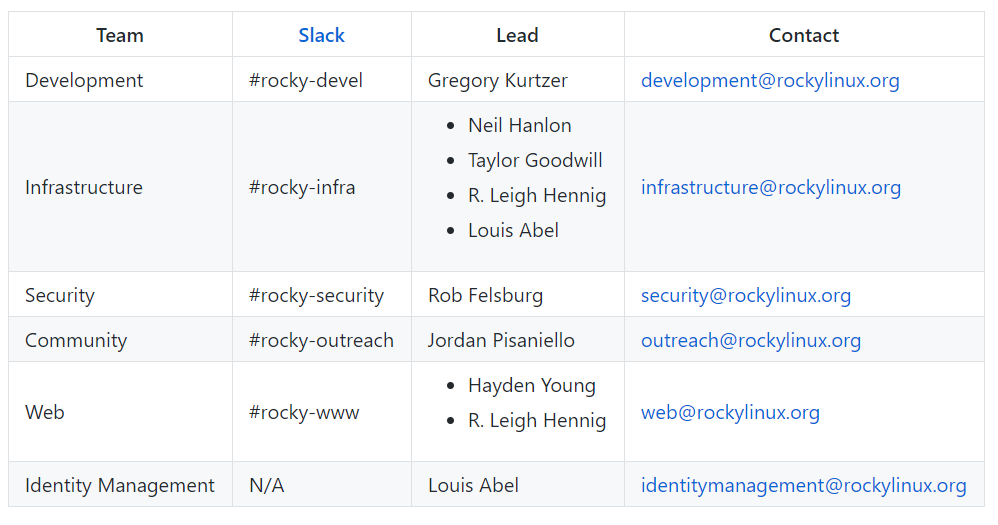Click web@rockylinux.org contact link

(730, 412)
